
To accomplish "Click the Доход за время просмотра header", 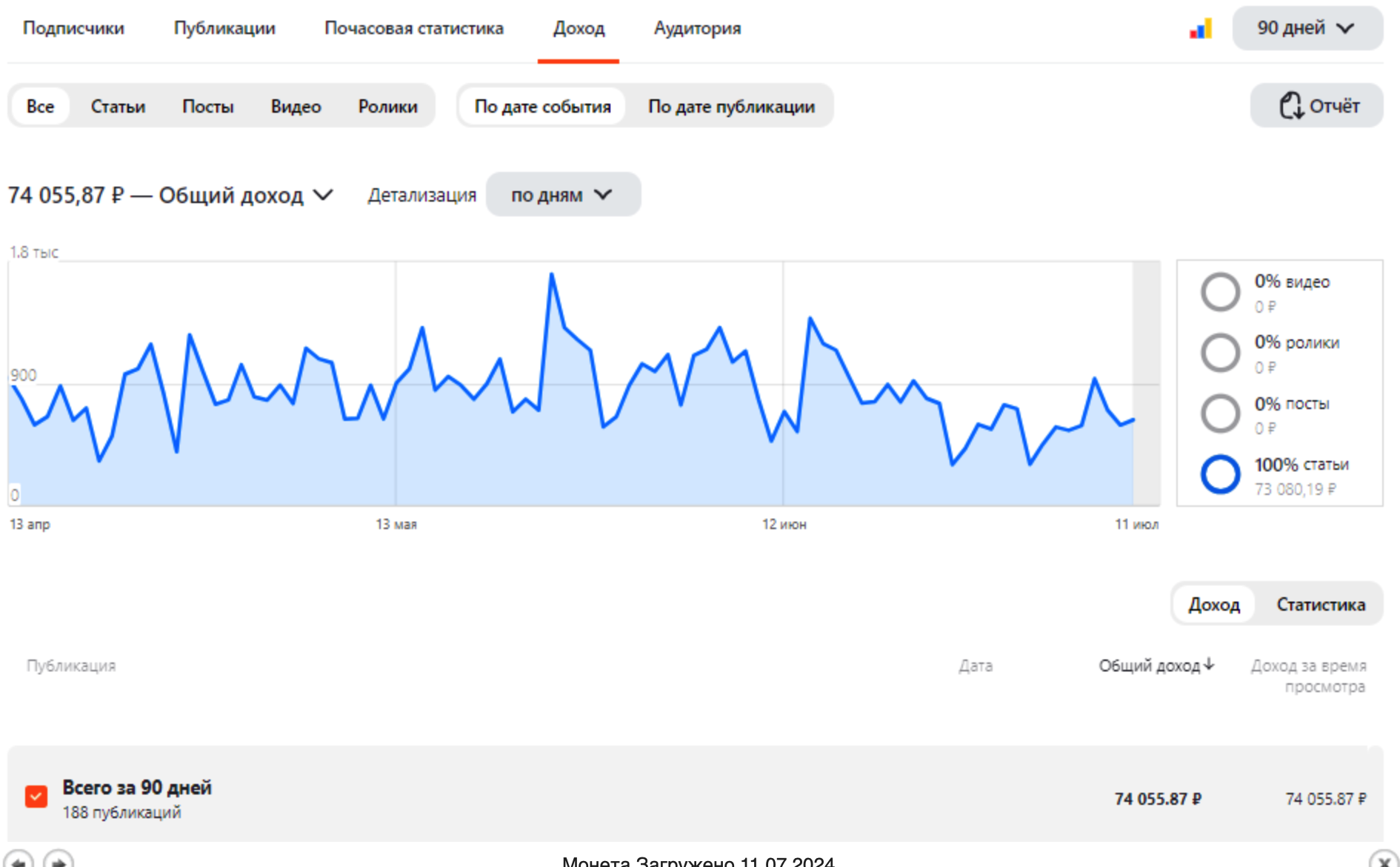I will click(1309, 676).
